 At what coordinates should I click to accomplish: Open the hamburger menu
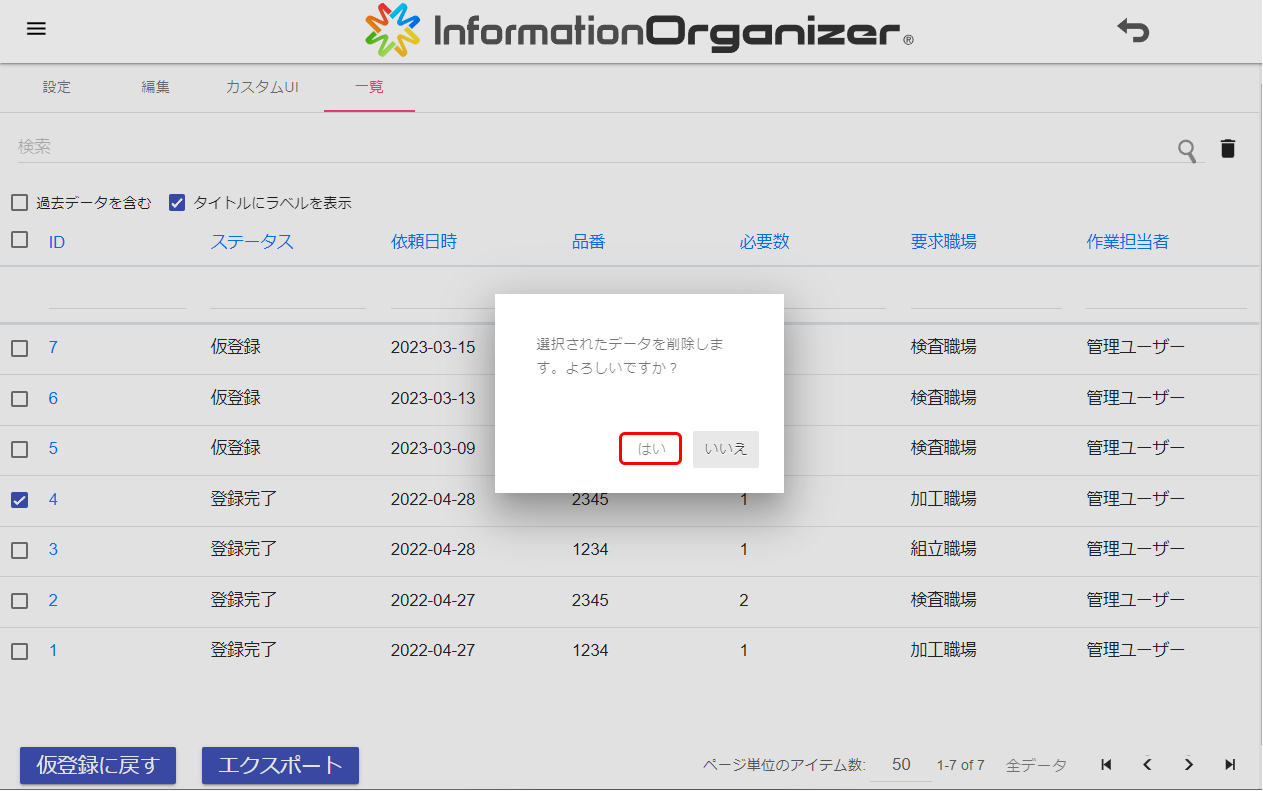tap(36, 29)
